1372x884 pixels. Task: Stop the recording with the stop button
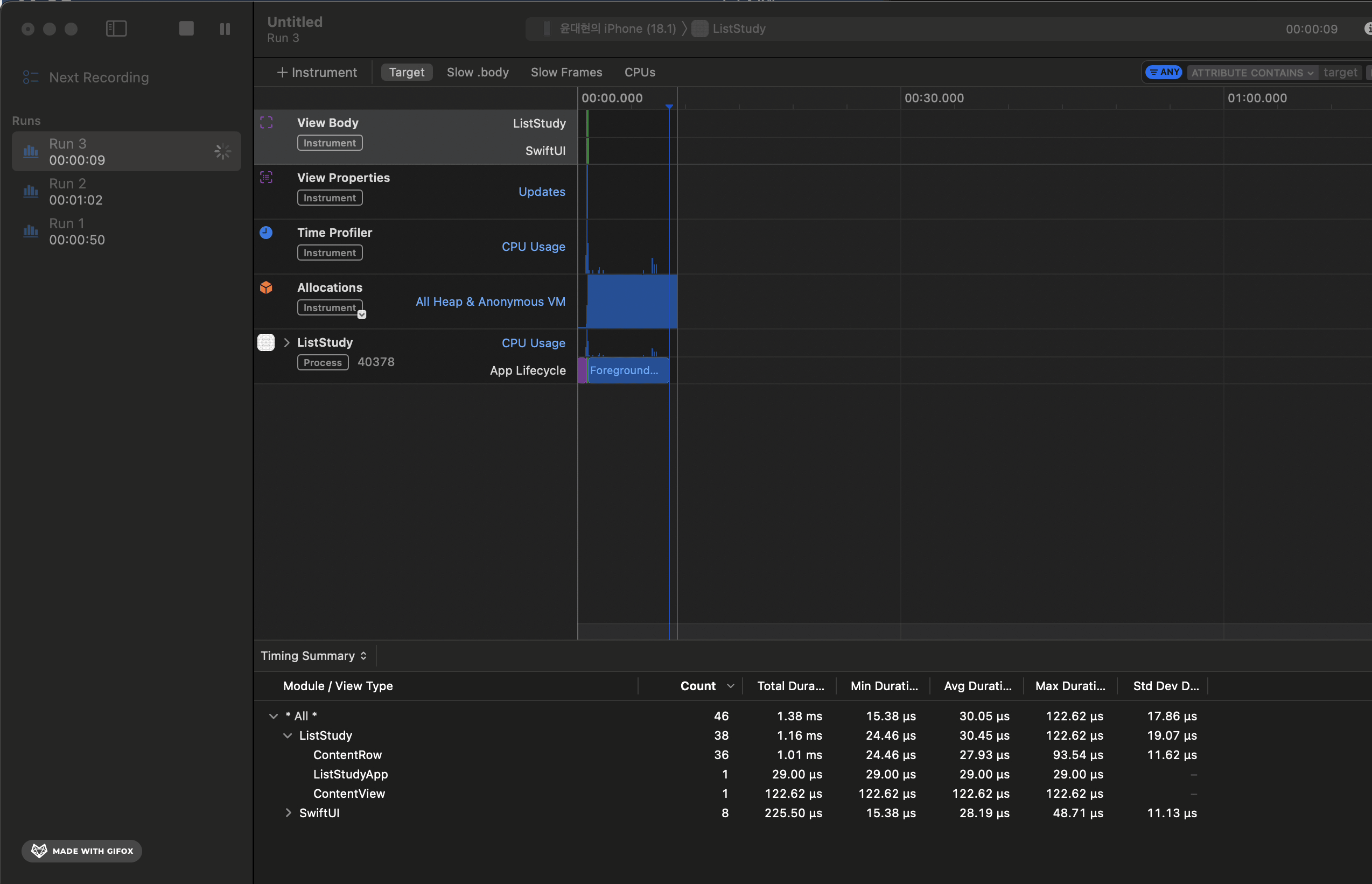pyautogui.click(x=186, y=29)
